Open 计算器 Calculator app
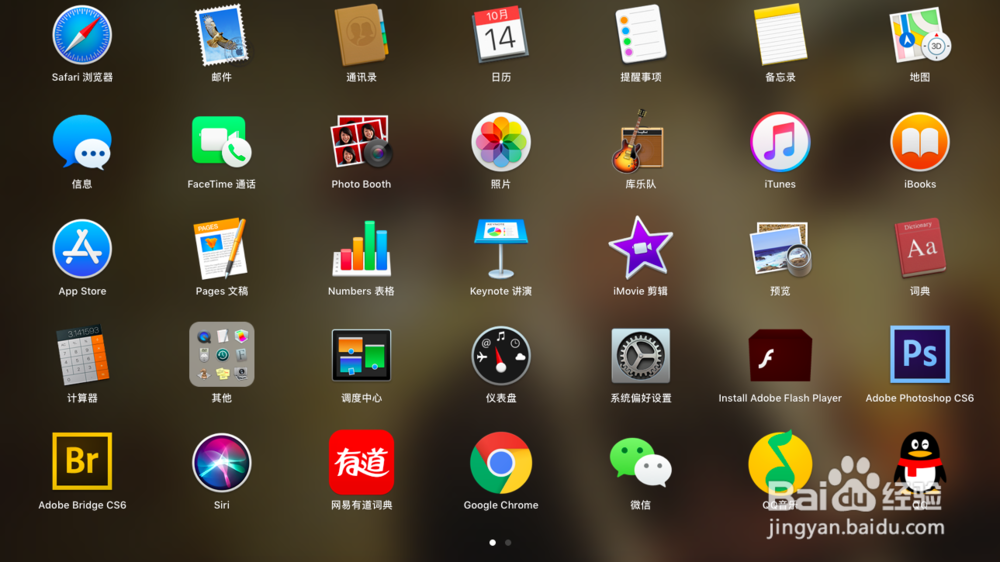Image resolution: width=1000 pixels, height=562 pixels. point(82,355)
